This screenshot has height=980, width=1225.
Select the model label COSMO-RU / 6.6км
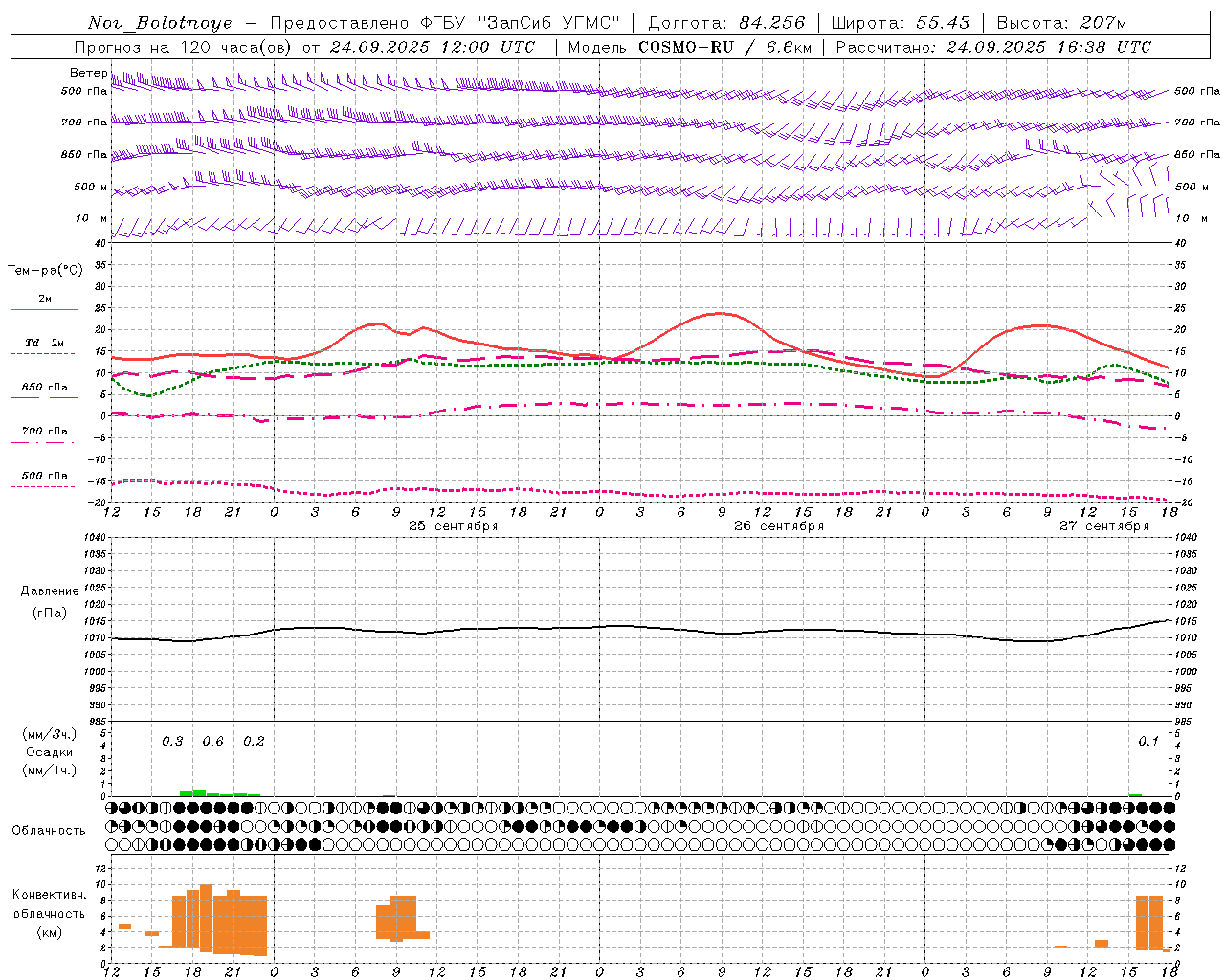[x=725, y=47]
